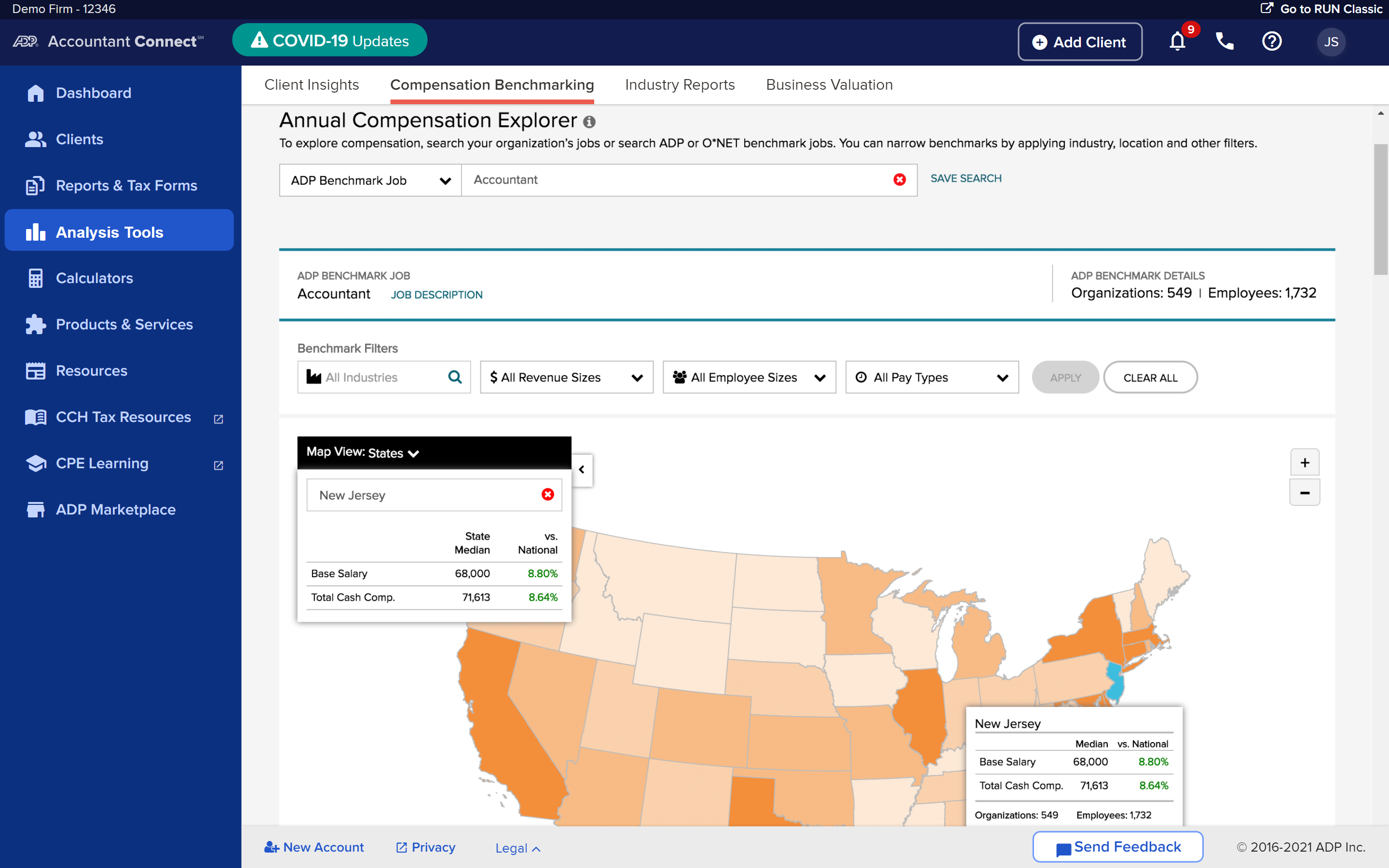
Task: Open the All Employee Sizes dropdown
Action: [x=749, y=377]
